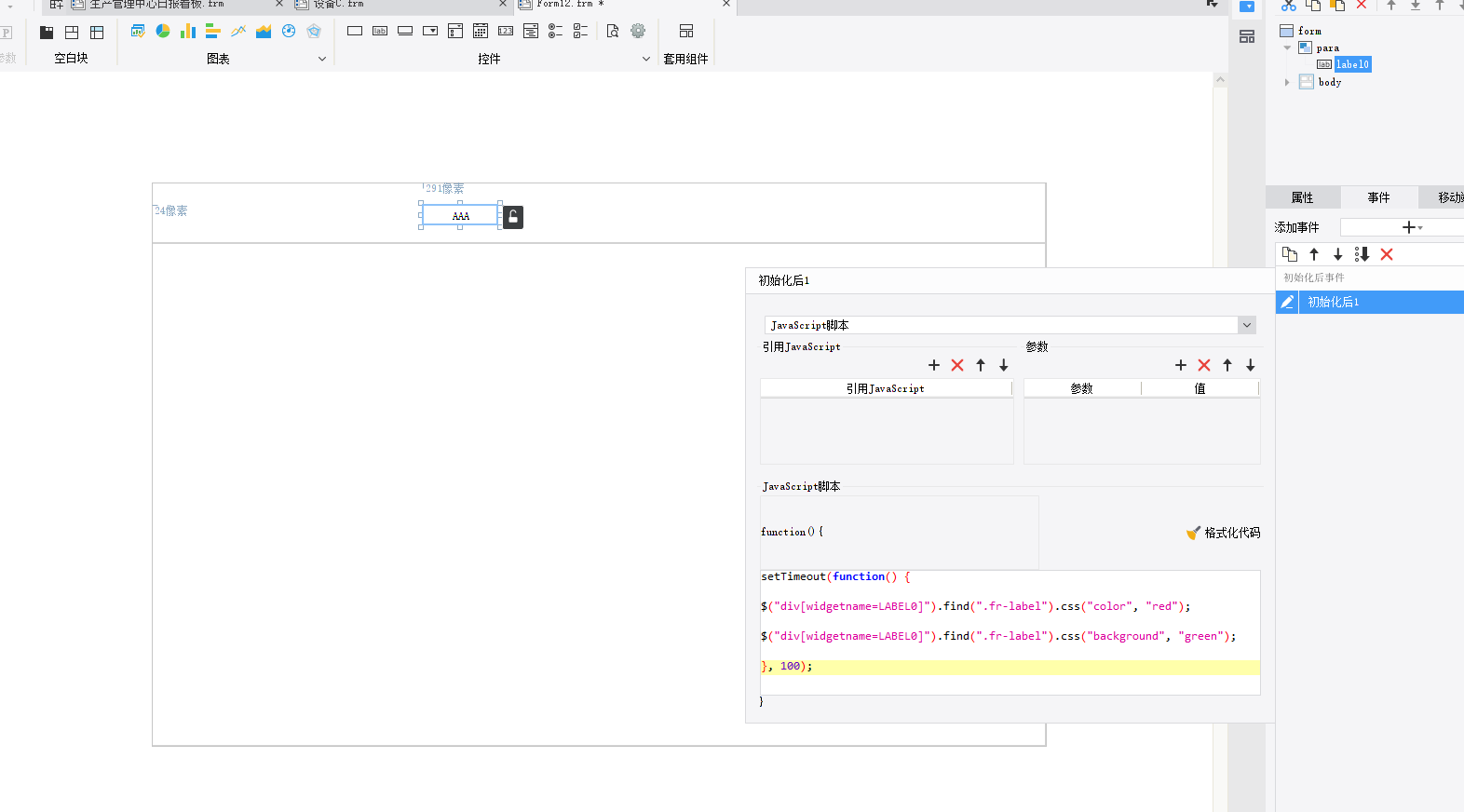
Task: Close the 设备C.frm tab
Action: point(503,4)
